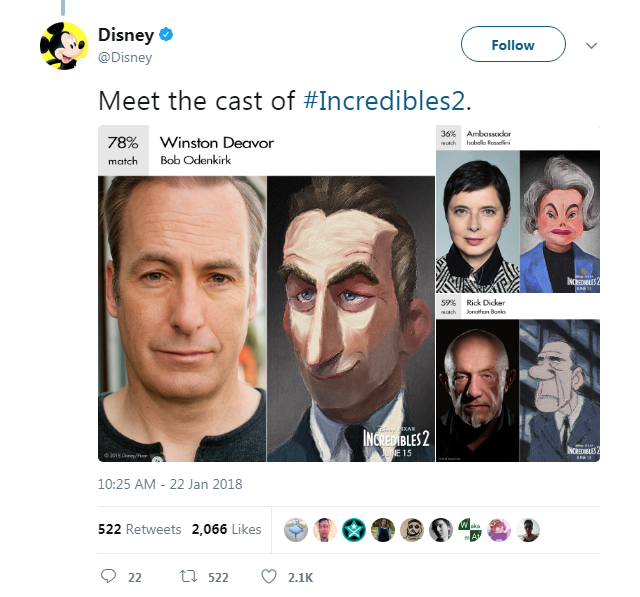Viewport: 640px width, 597px height.
Task: Open the tweet timestamp 22 Jan 2018
Action: [x=170, y=484]
